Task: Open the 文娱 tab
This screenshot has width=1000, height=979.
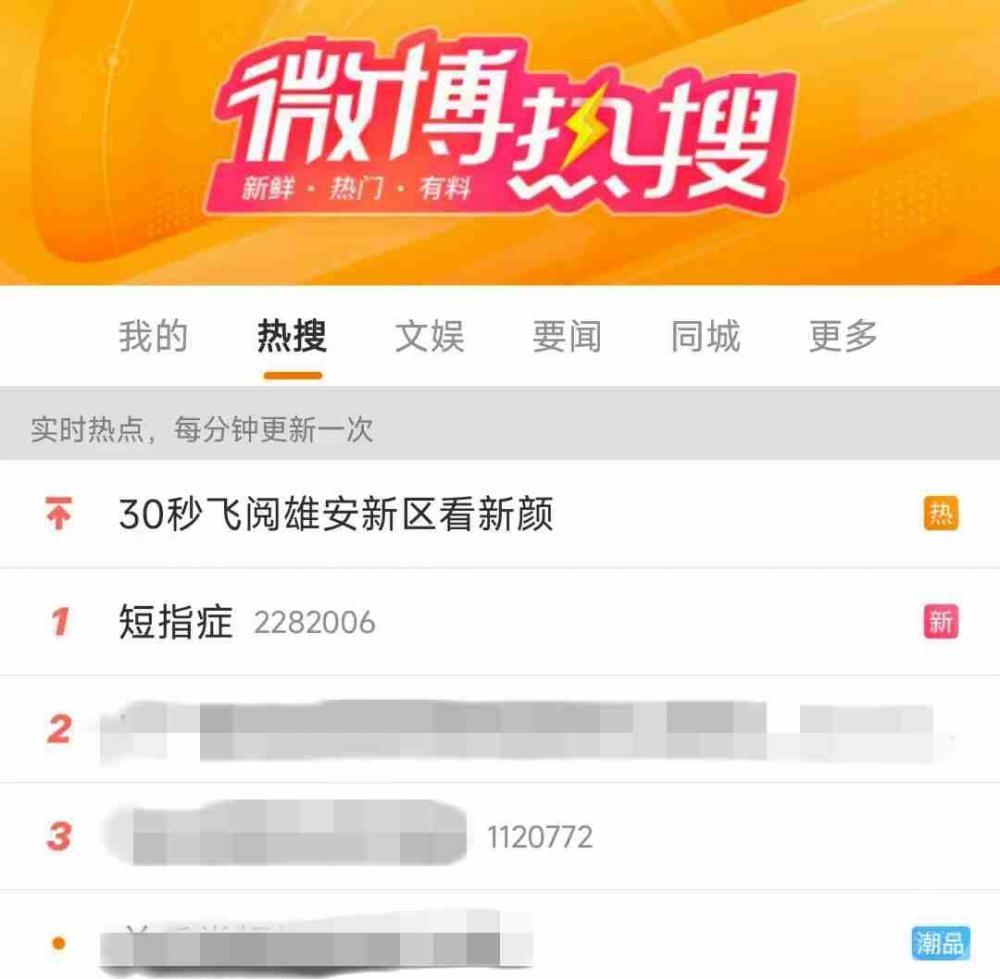Action: (430, 336)
